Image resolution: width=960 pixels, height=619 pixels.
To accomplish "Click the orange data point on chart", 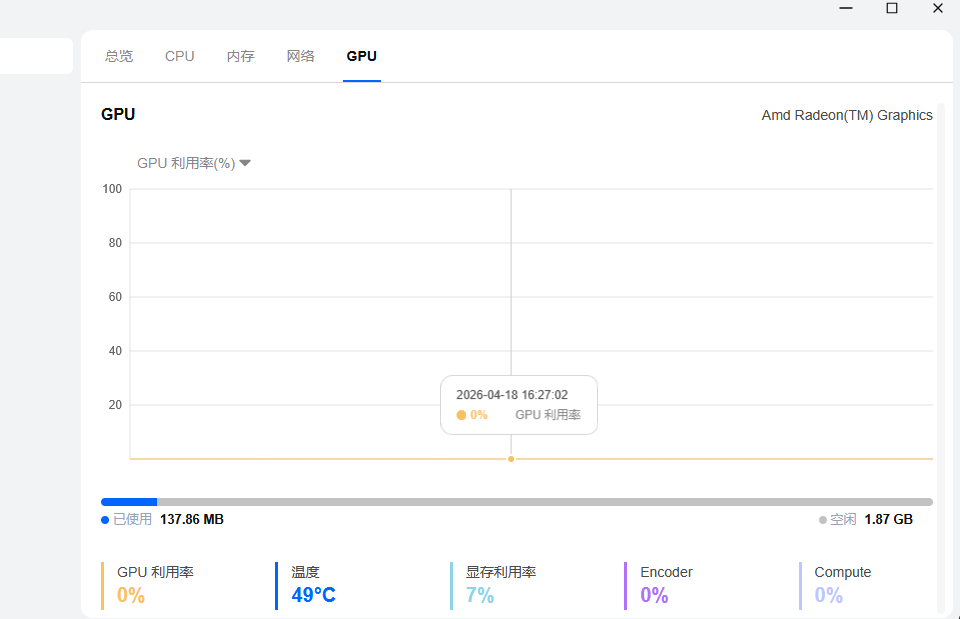I will [511, 459].
